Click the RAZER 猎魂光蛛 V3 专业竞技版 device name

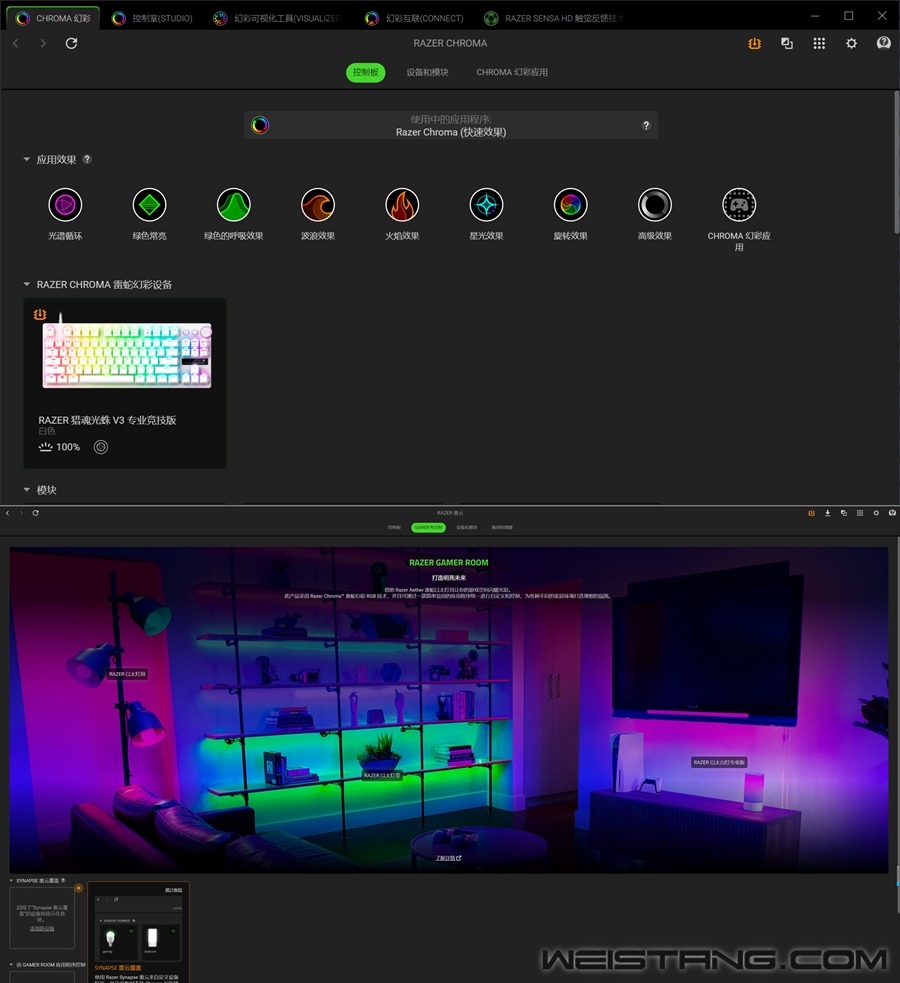point(107,420)
